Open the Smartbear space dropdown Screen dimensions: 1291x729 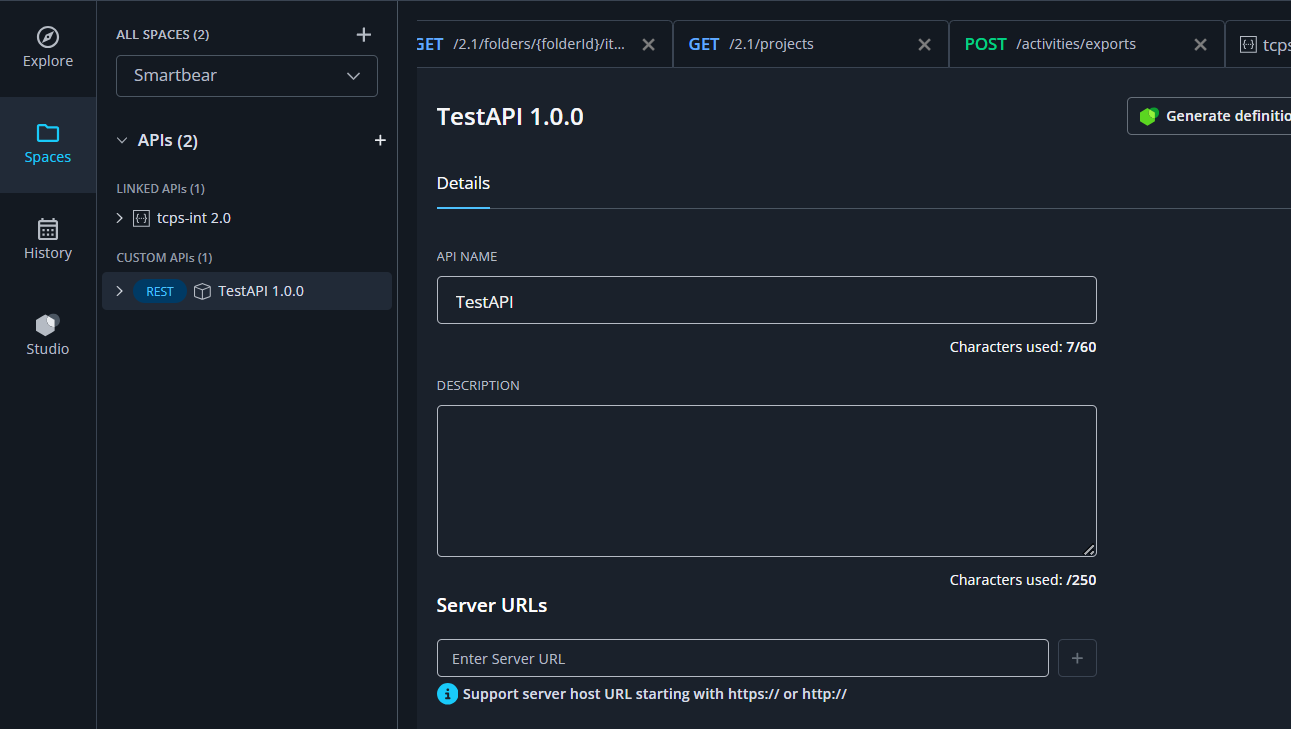point(247,76)
